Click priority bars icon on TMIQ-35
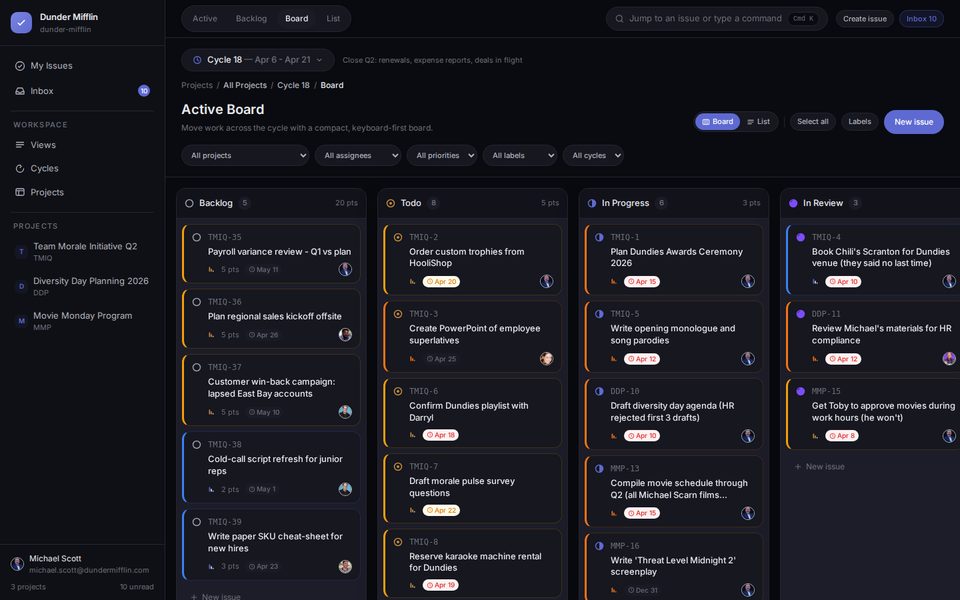Screen dimensions: 960x600 coord(211,269)
